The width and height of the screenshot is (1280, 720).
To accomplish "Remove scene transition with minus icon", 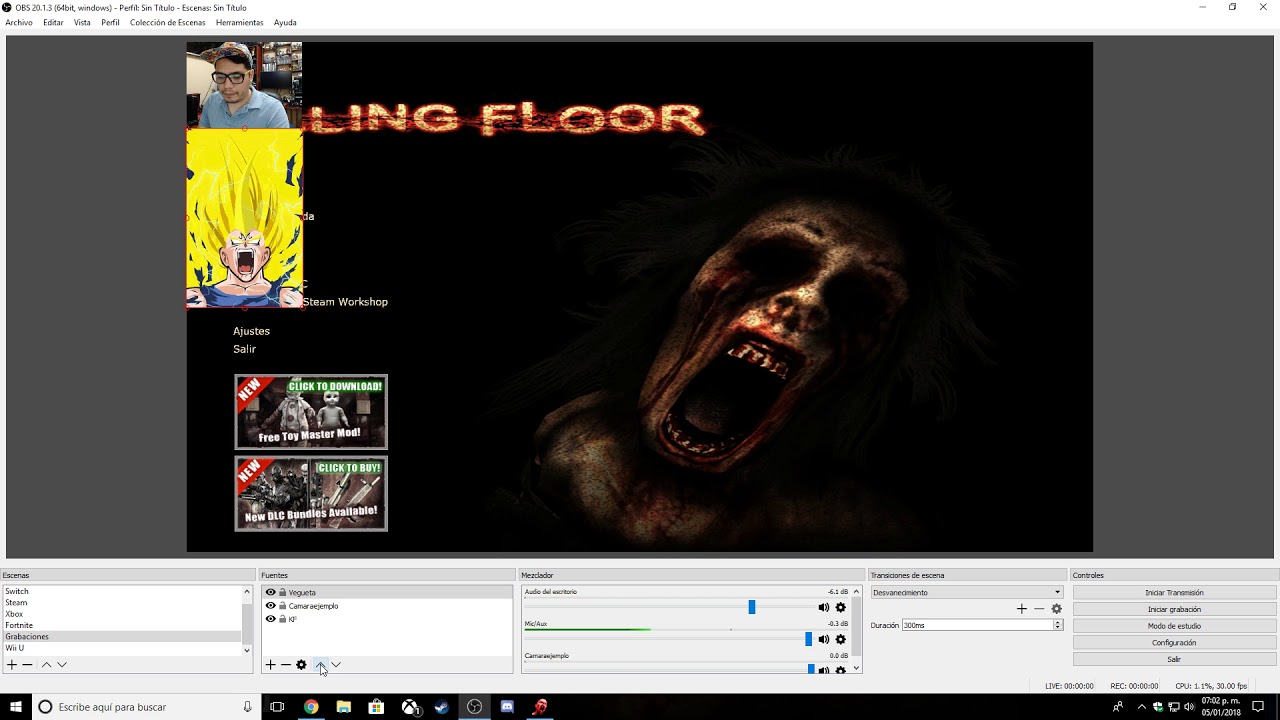I will 1039,609.
